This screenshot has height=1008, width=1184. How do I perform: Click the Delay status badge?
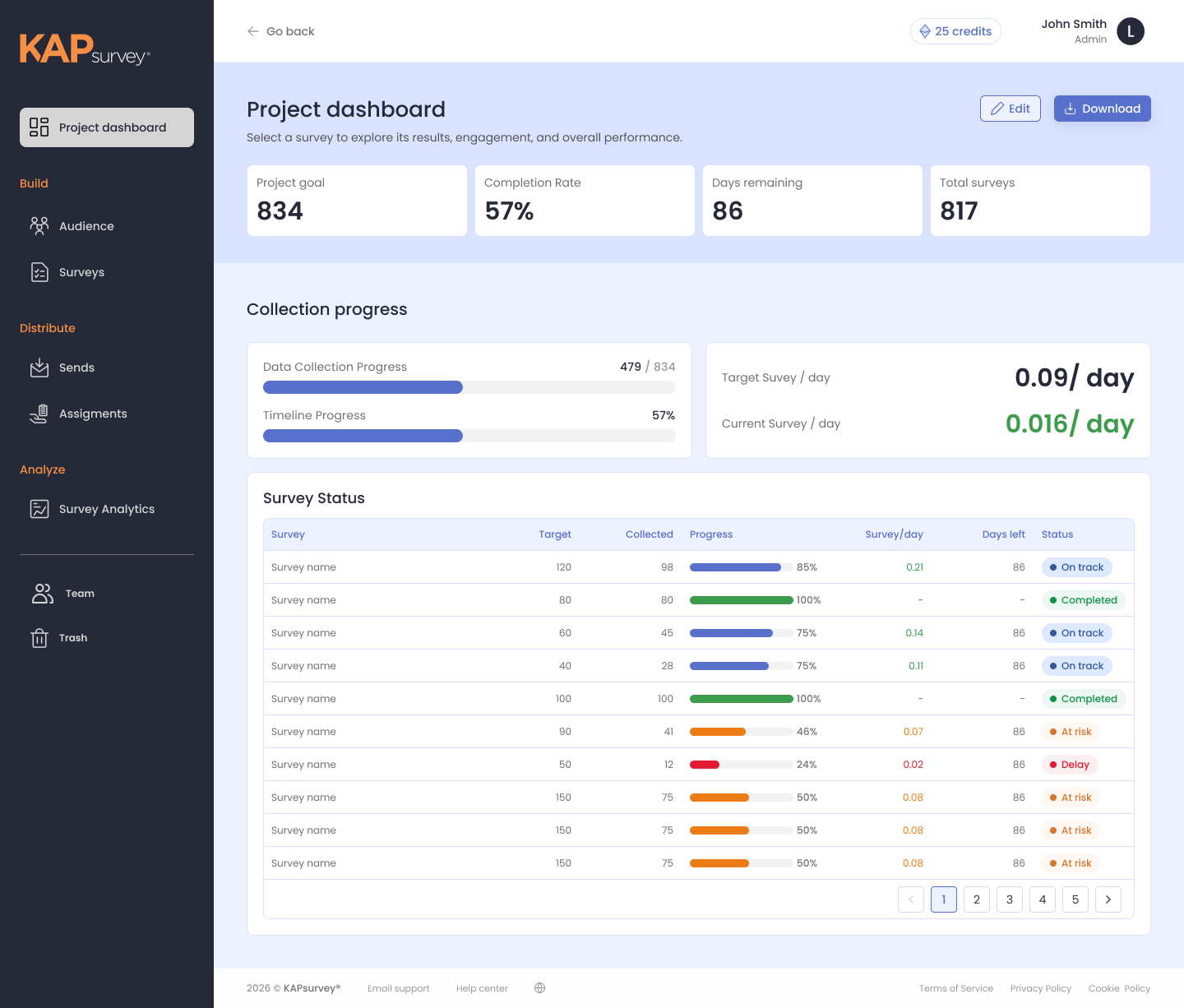[1070, 765]
